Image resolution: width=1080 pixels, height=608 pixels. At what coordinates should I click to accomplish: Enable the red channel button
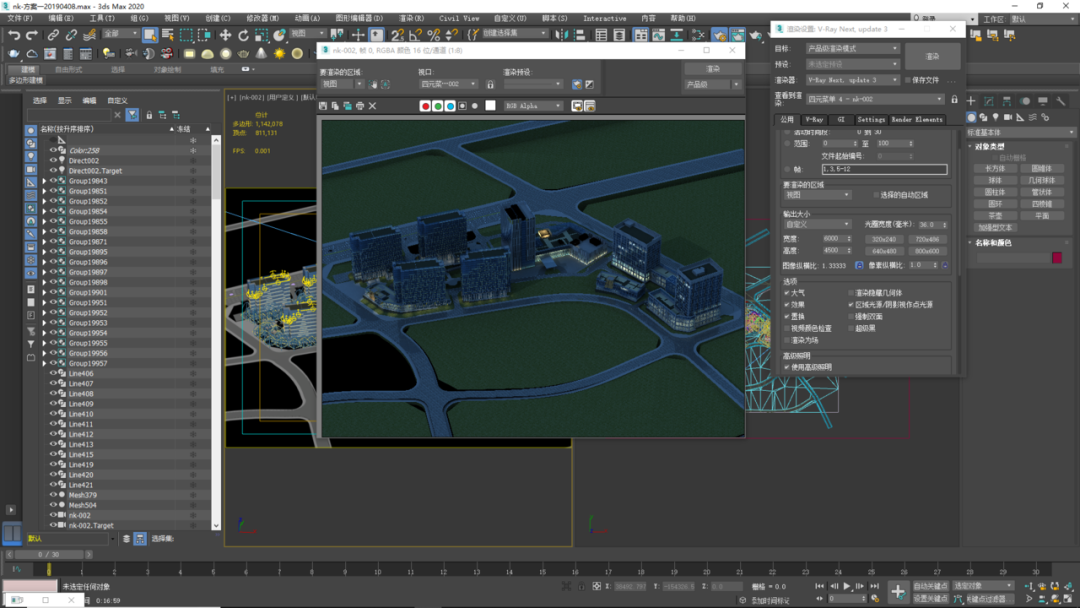(x=425, y=106)
